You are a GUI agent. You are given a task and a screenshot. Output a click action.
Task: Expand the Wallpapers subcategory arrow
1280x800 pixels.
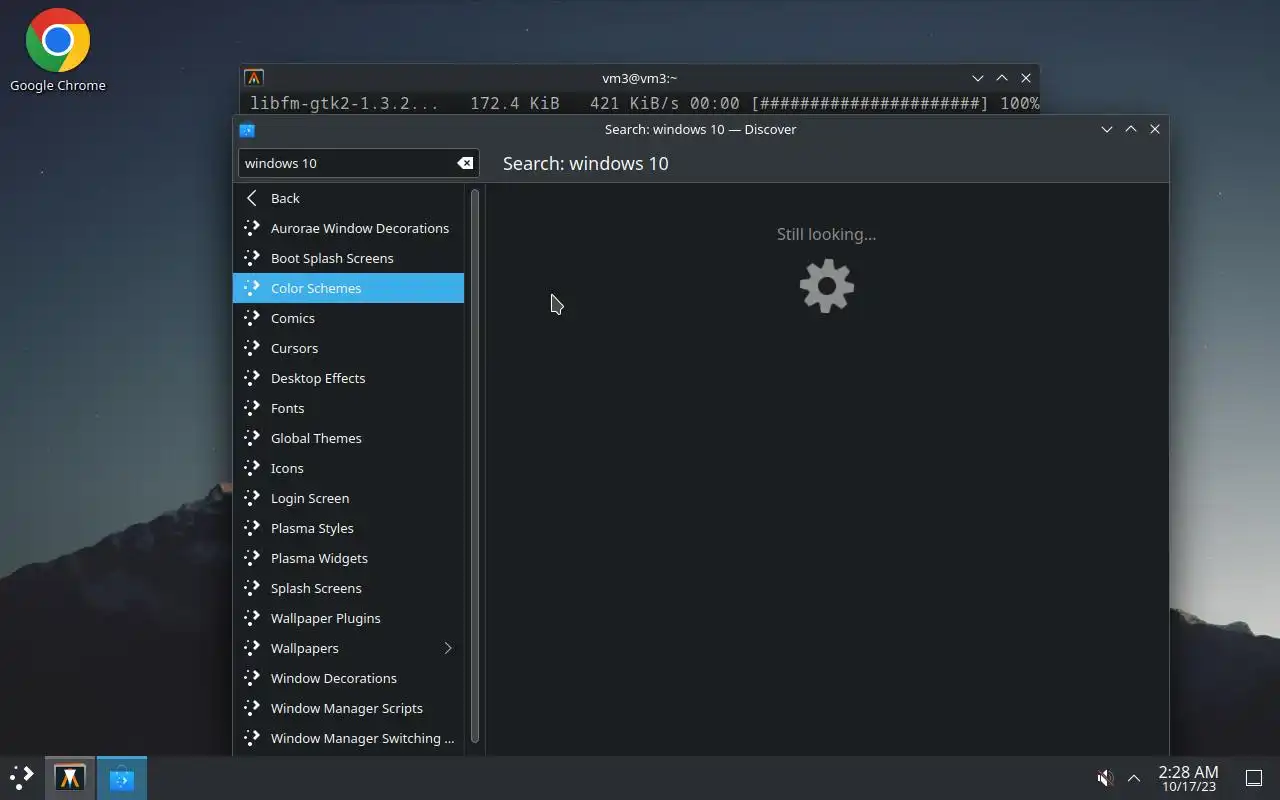(448, 648)
